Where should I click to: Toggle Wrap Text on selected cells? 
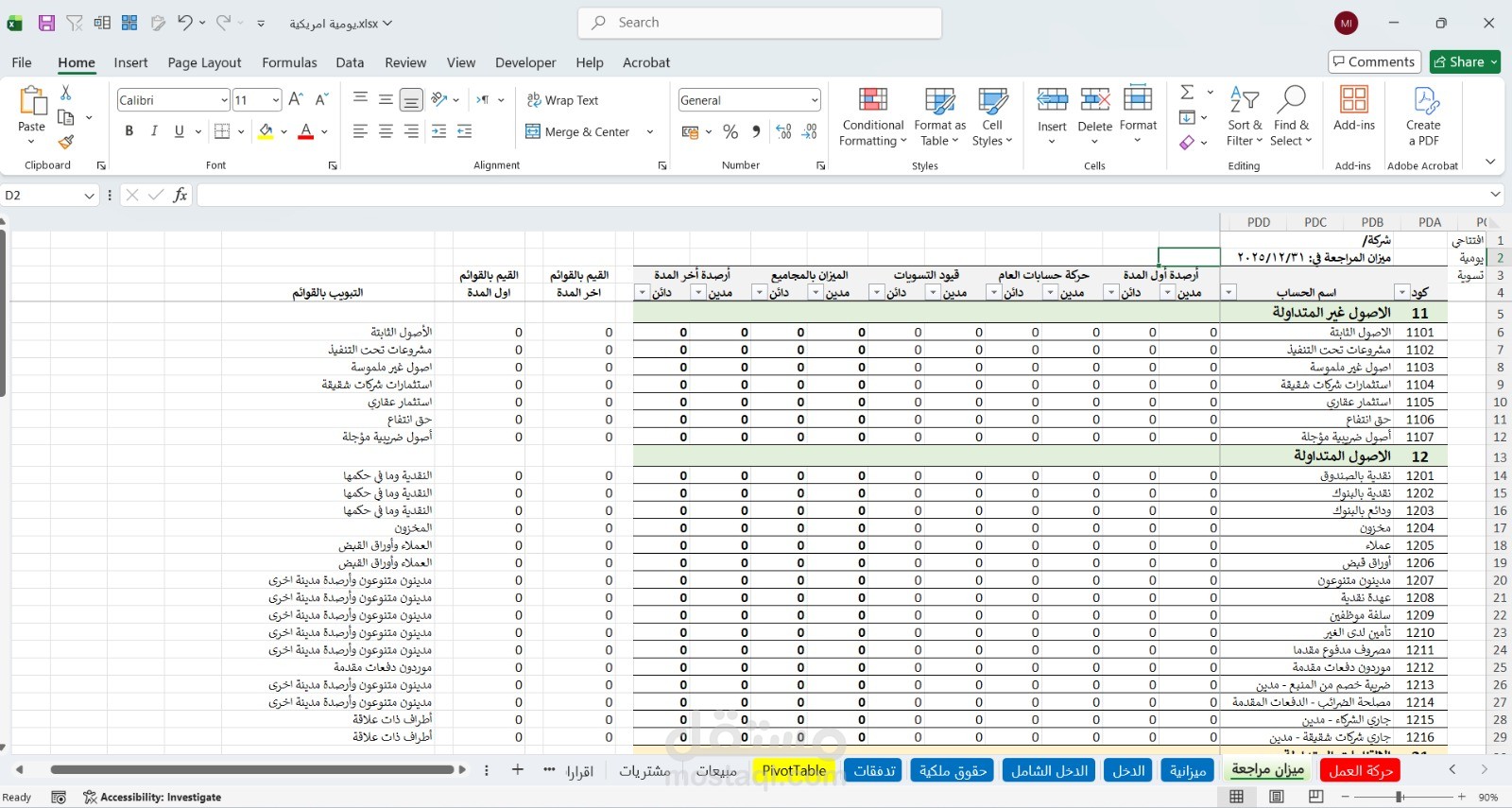[x=562, y=100]
